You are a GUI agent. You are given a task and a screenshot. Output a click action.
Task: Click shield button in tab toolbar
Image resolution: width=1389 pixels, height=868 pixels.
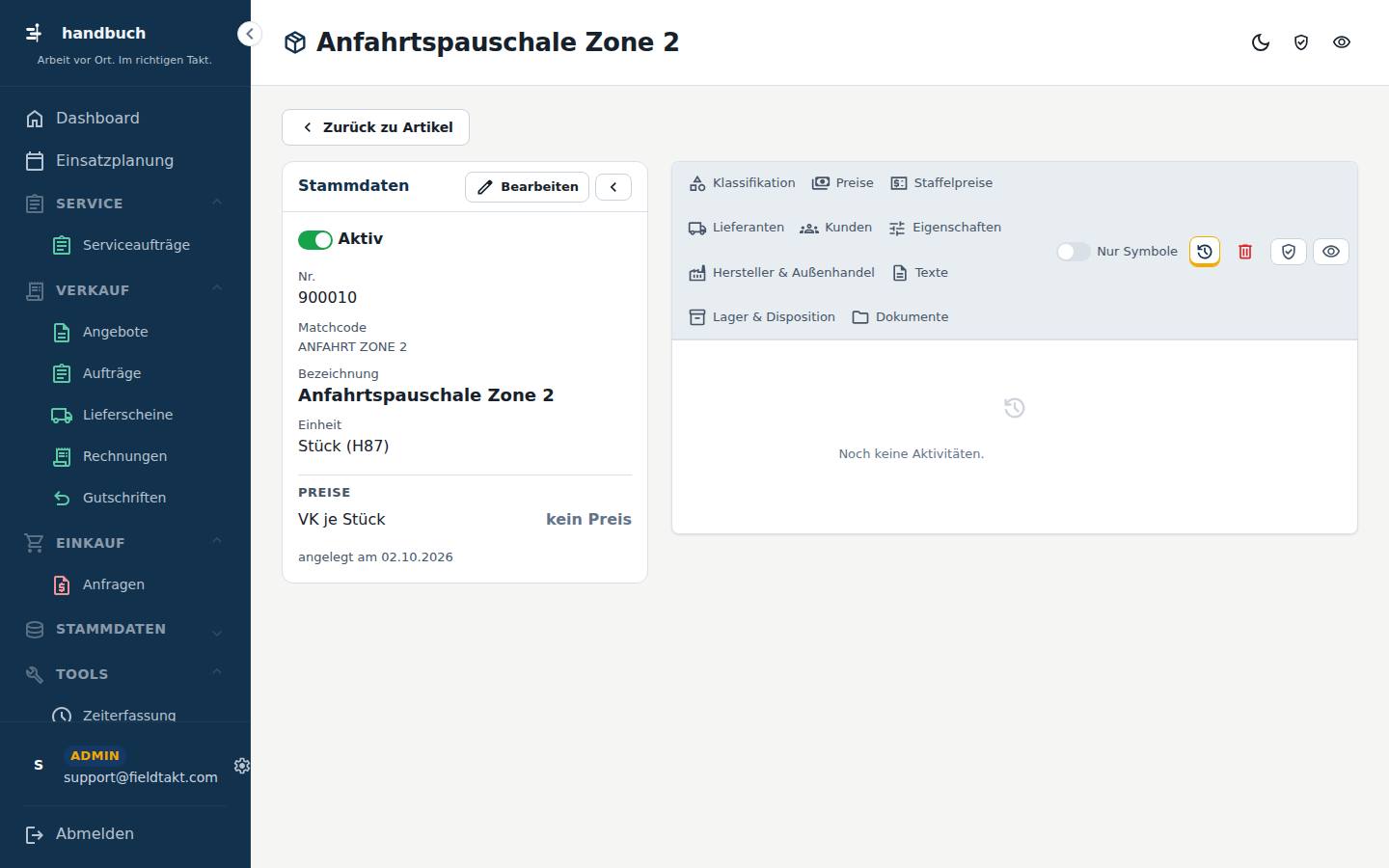[1289, 252]
